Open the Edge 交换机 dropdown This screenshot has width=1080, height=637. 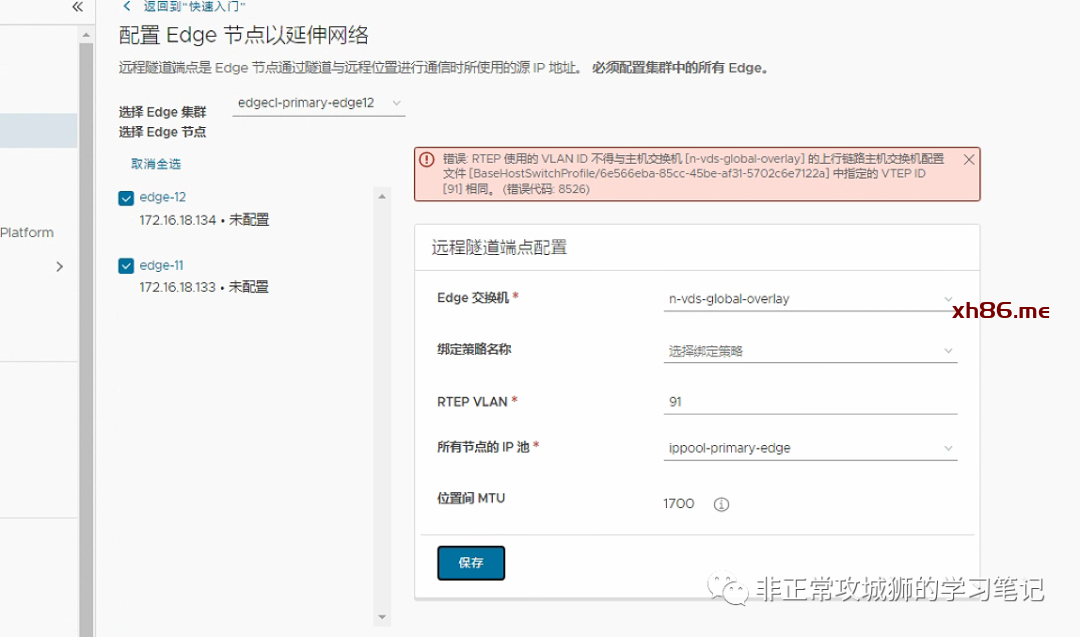point(810,299)
